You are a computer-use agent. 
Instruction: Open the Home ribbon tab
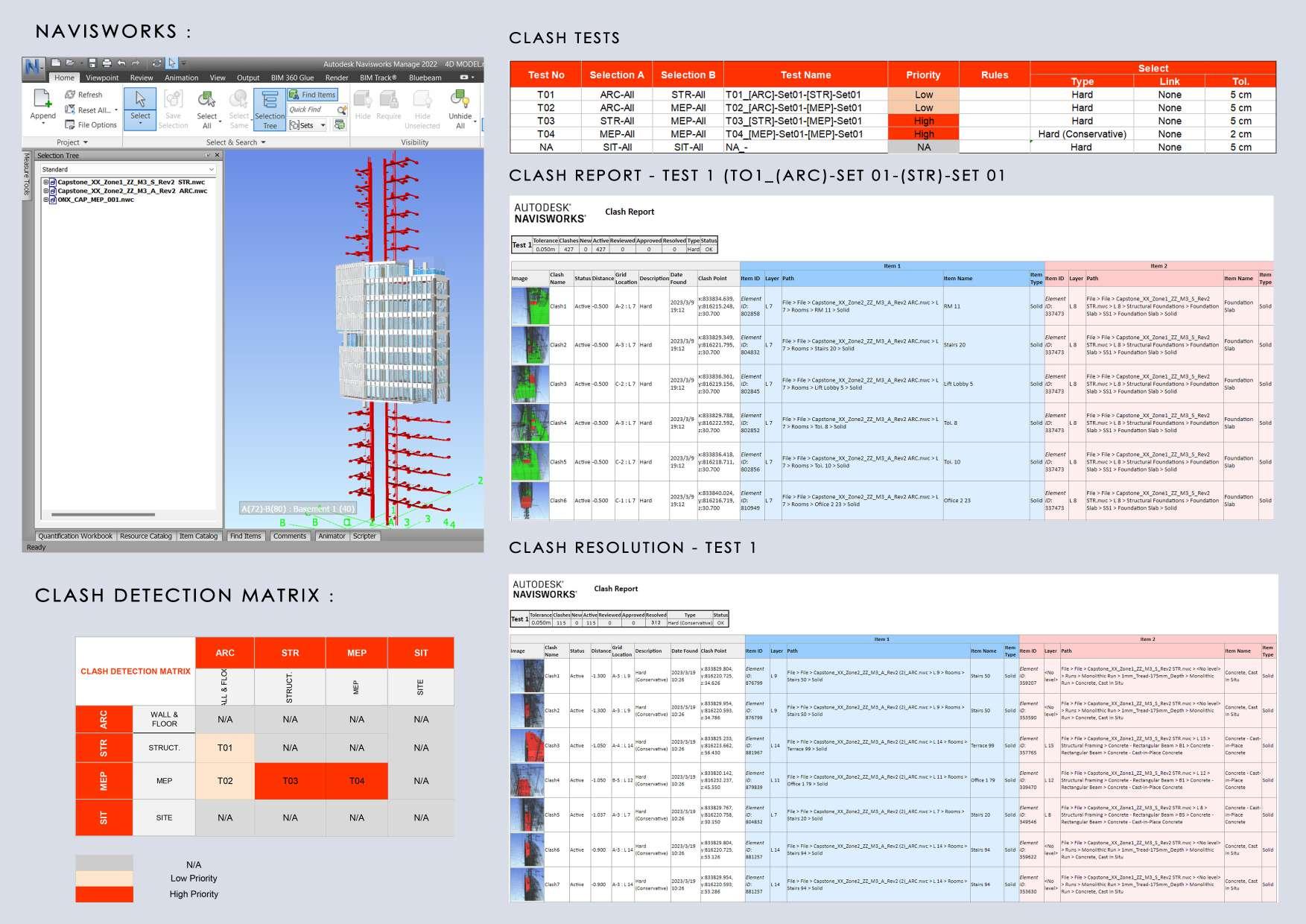click(64, 77)
